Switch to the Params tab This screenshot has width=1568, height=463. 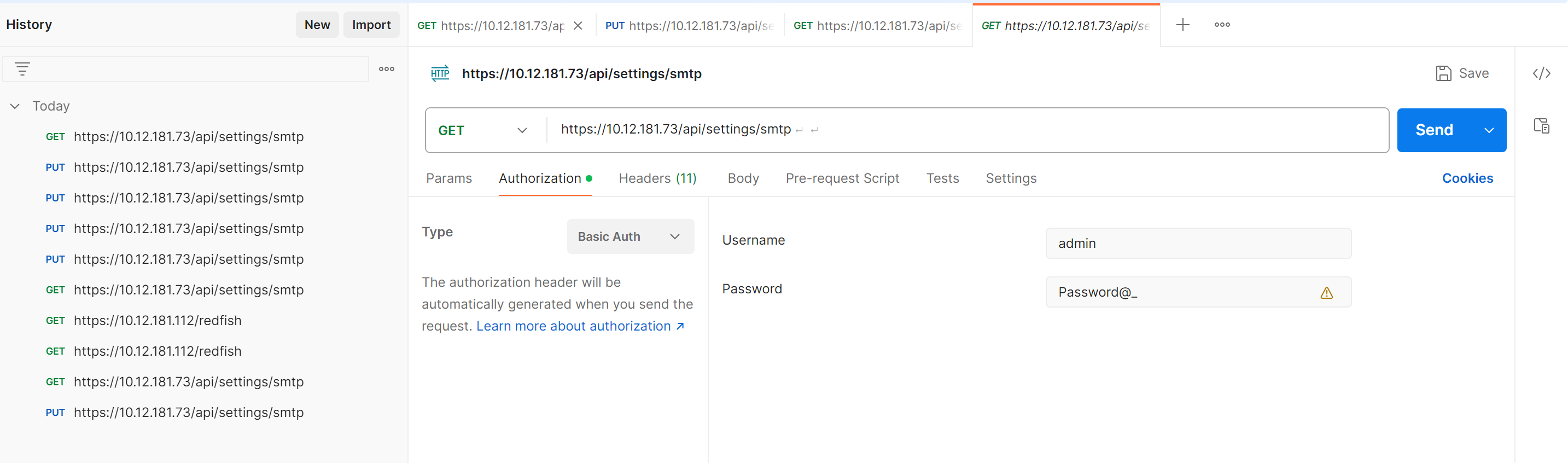pos(448,178)
